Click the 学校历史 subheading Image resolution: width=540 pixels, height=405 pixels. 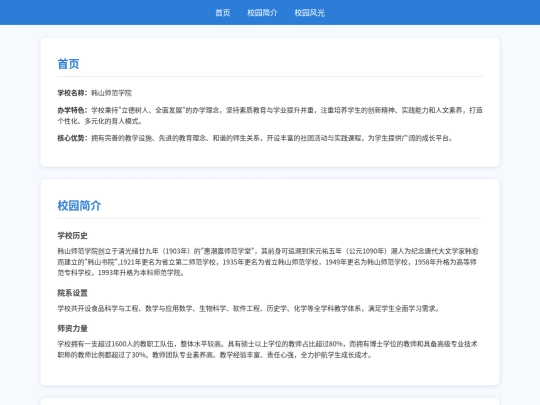click(x=72, y=236)
